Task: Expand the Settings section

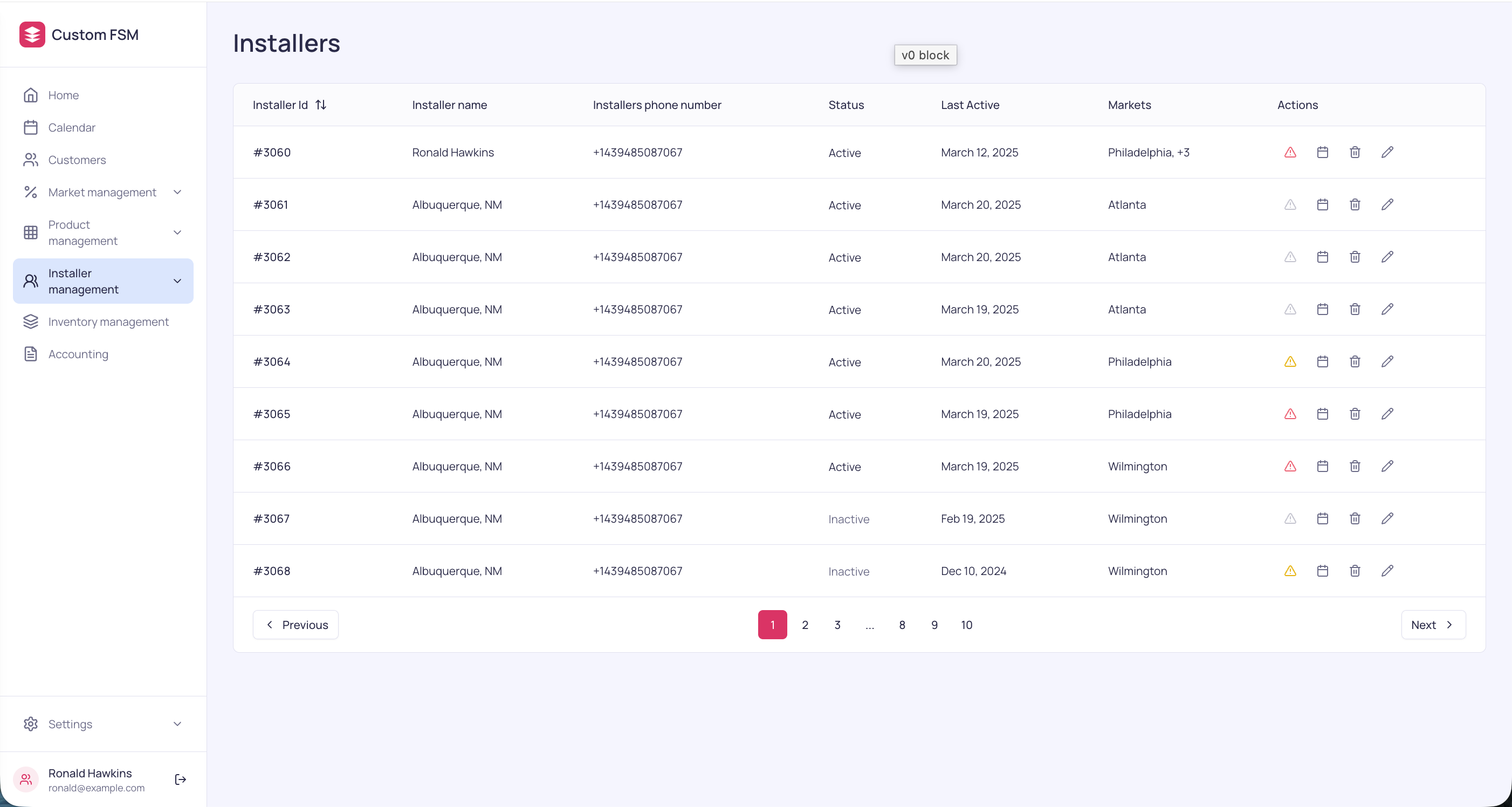Action: coord(177,724)
